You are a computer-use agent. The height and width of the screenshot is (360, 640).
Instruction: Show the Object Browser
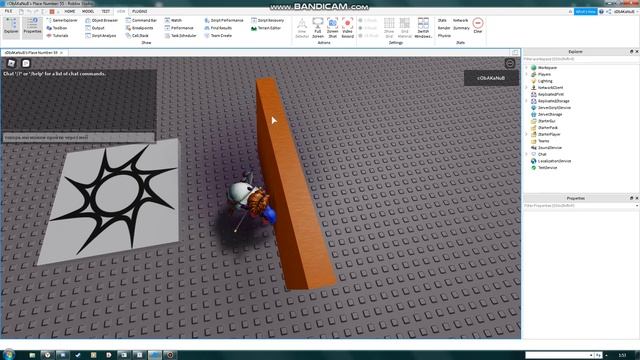(101, 20)
